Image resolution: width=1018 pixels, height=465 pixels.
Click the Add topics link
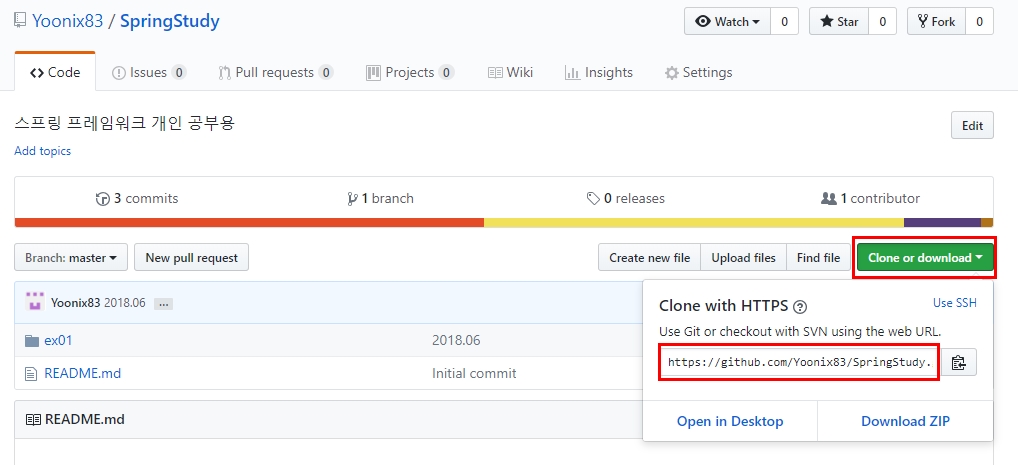tap(42, 151)
